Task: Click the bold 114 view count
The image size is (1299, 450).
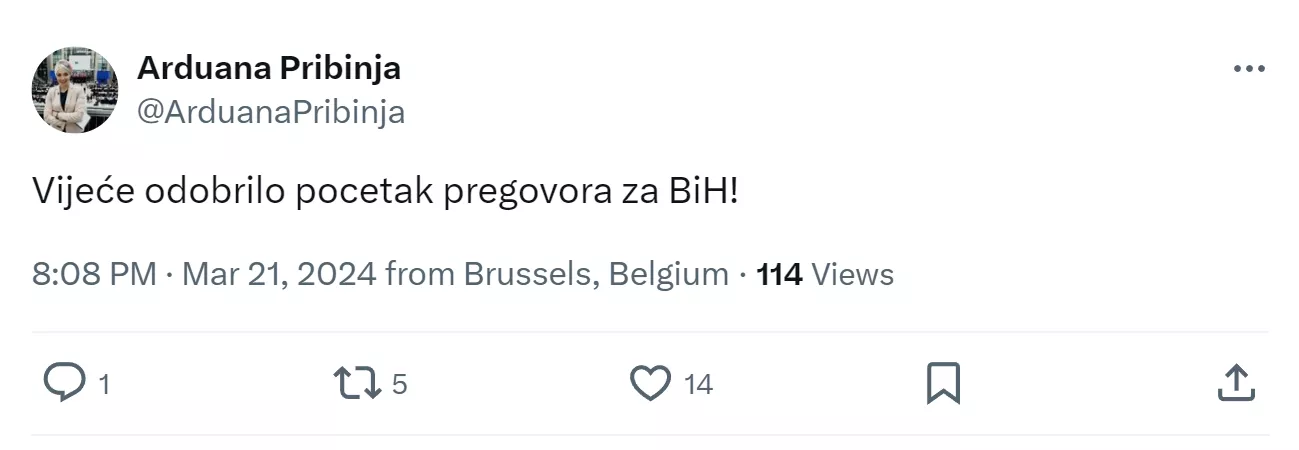Action: pyautogui.click(x=780, y=274)
